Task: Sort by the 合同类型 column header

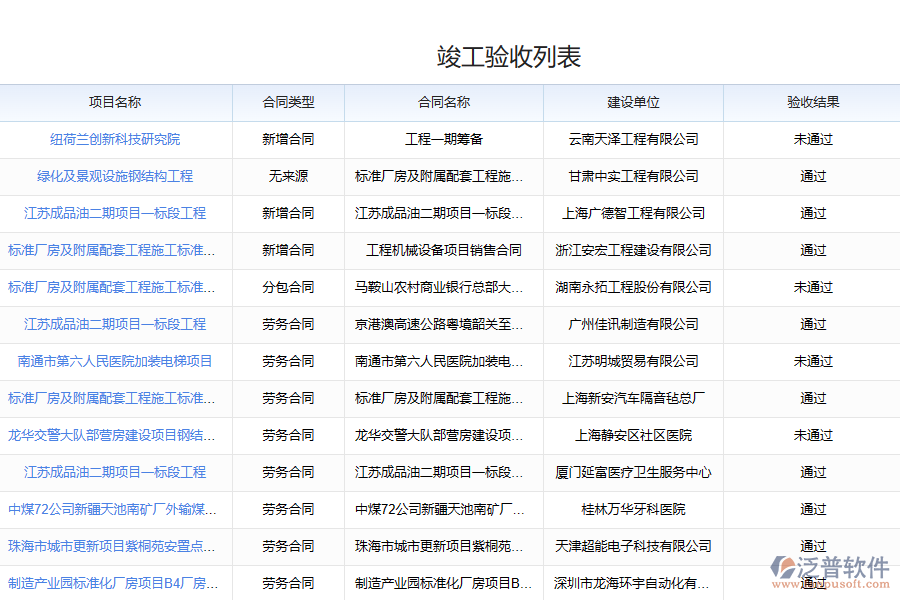Action: pyautogui.click(x=288, y=102)
